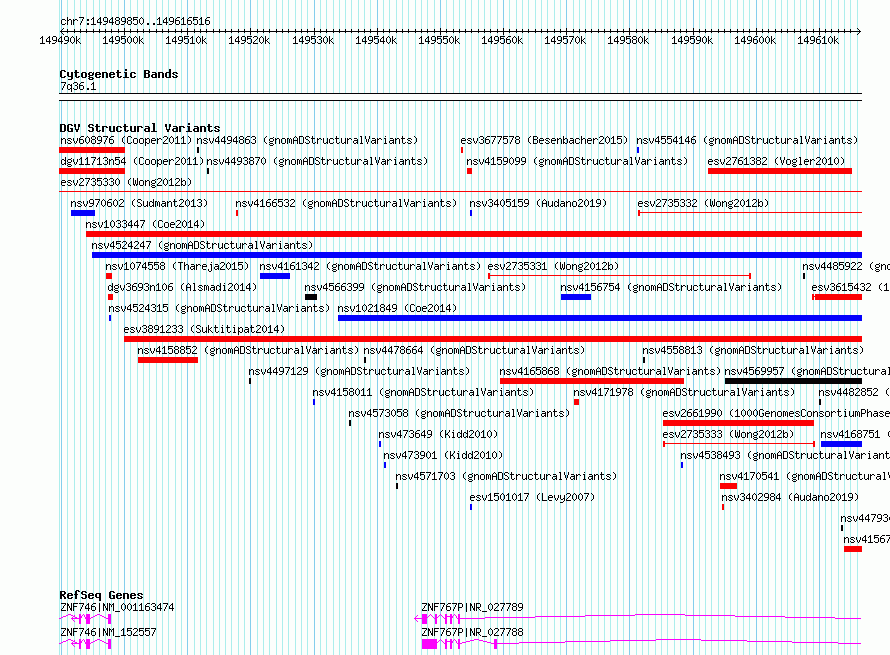Image resolution: width=890 pixels, height=655 pixels.
Task: Click the 149600k ruler position
Action: click(x=755, y=40)
